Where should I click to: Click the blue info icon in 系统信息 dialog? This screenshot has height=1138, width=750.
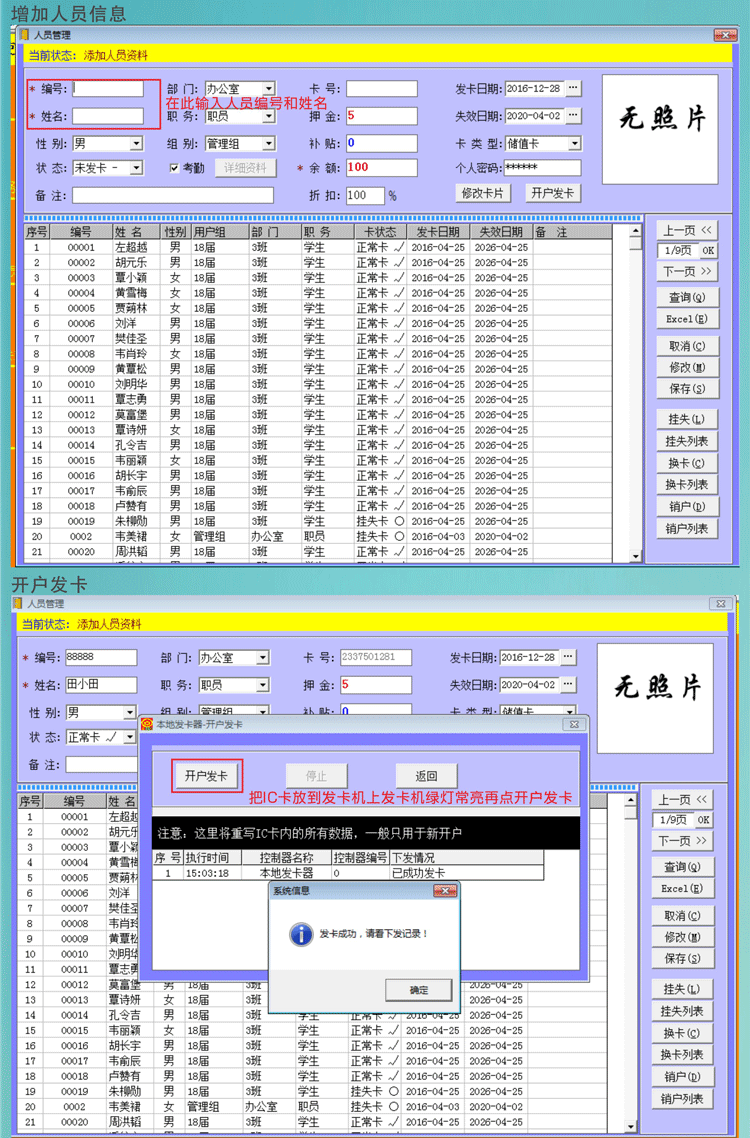pyautogui.click(x=301, y=934)
